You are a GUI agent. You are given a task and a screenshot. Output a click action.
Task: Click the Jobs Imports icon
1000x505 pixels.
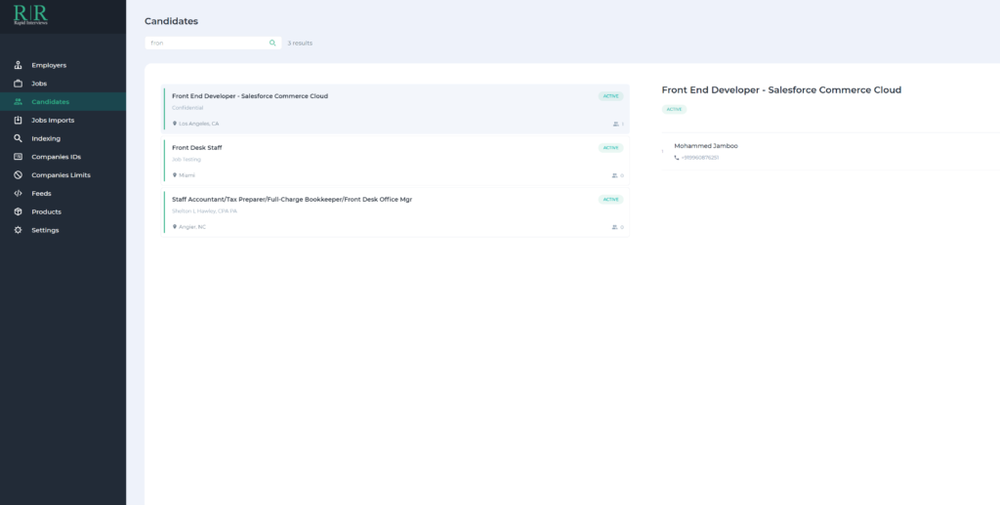point(18,120)
